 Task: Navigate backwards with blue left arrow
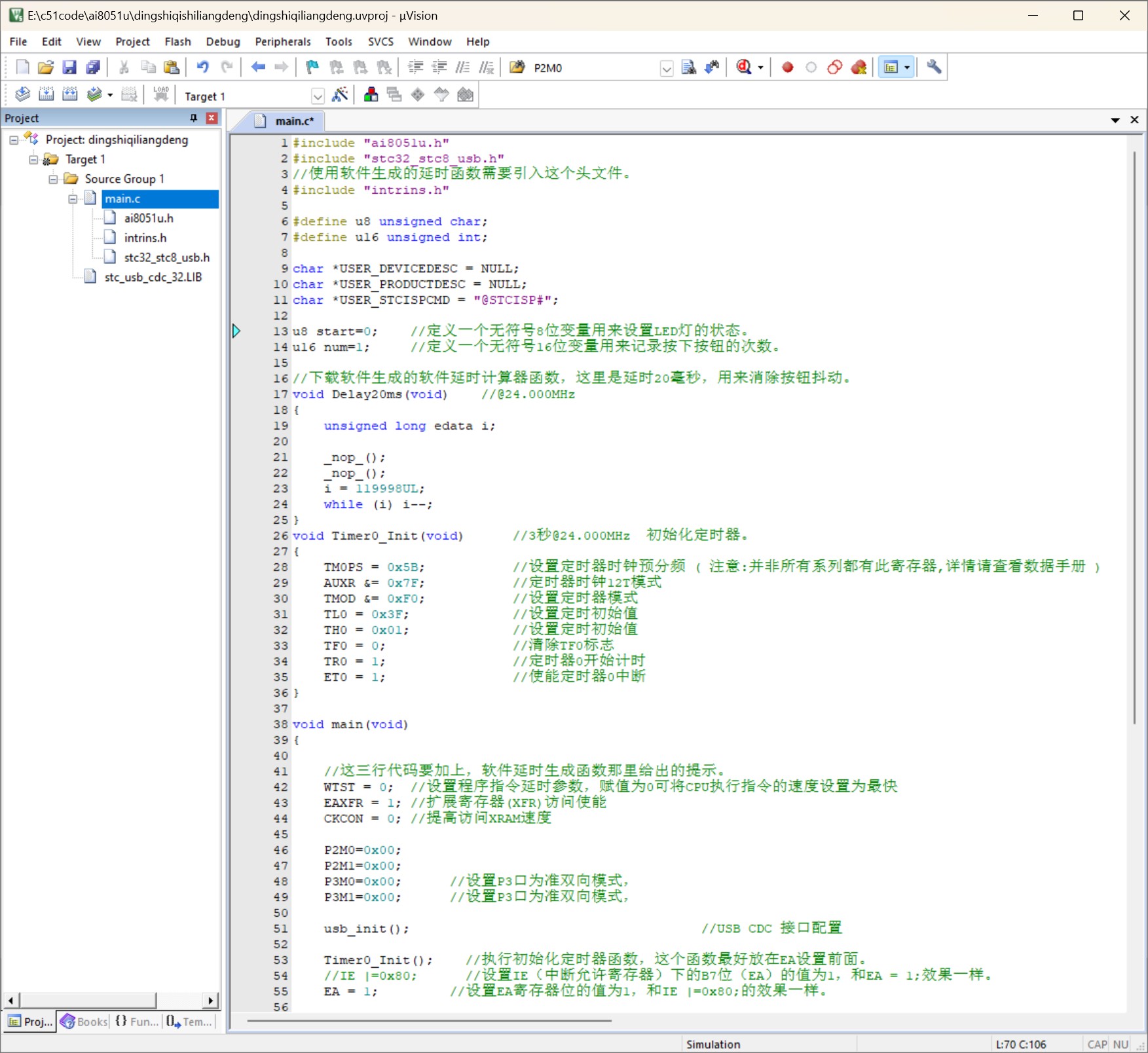[x=258, y=67]
